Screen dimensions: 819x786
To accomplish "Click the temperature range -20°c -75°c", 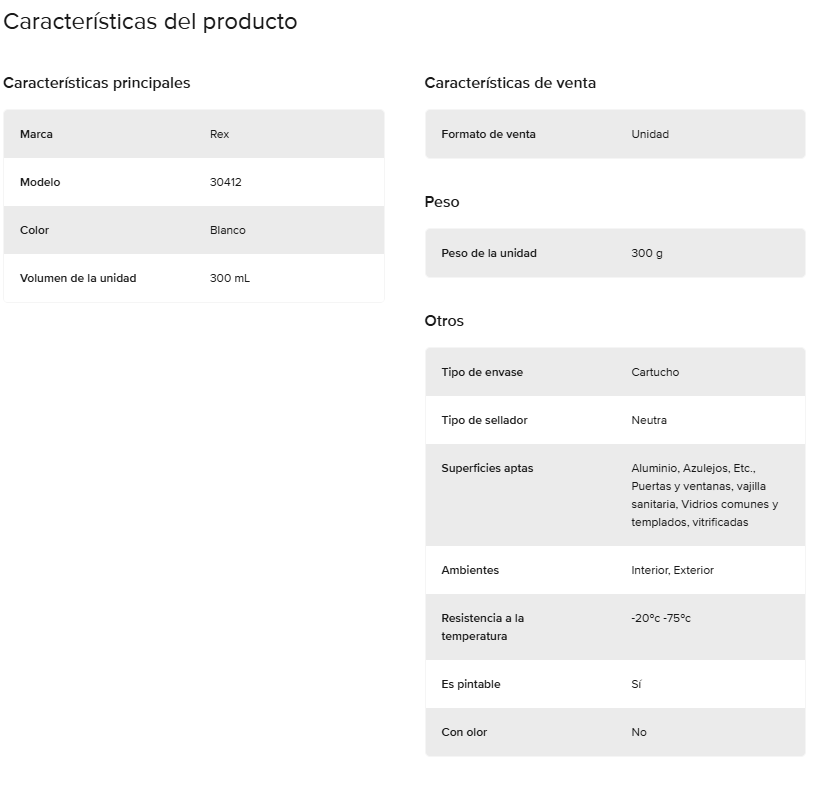I will point(661,618).
